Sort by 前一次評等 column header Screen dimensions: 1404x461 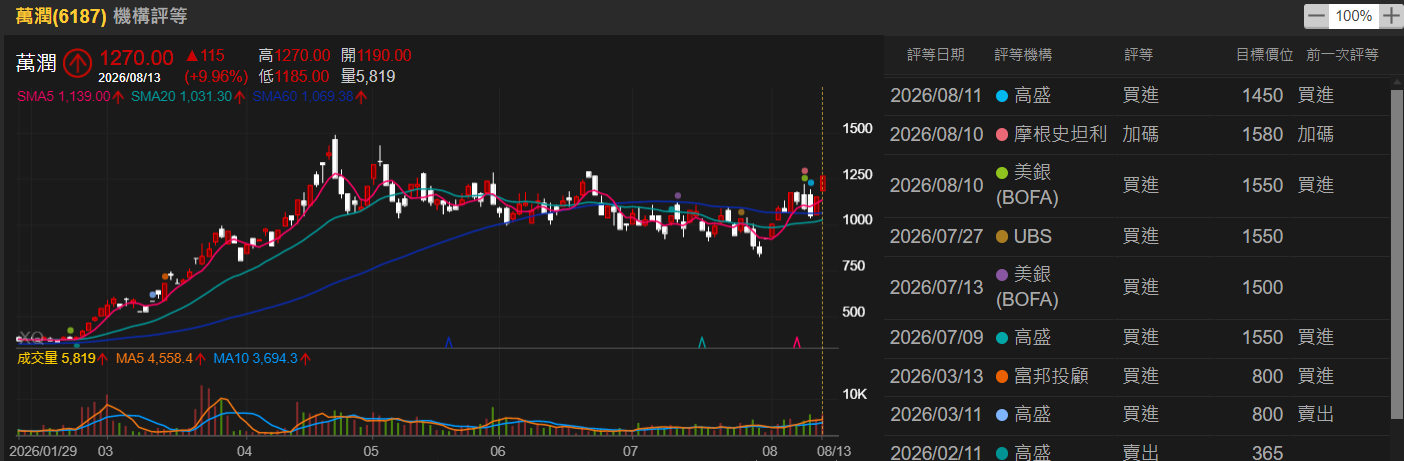[1342, 55]
